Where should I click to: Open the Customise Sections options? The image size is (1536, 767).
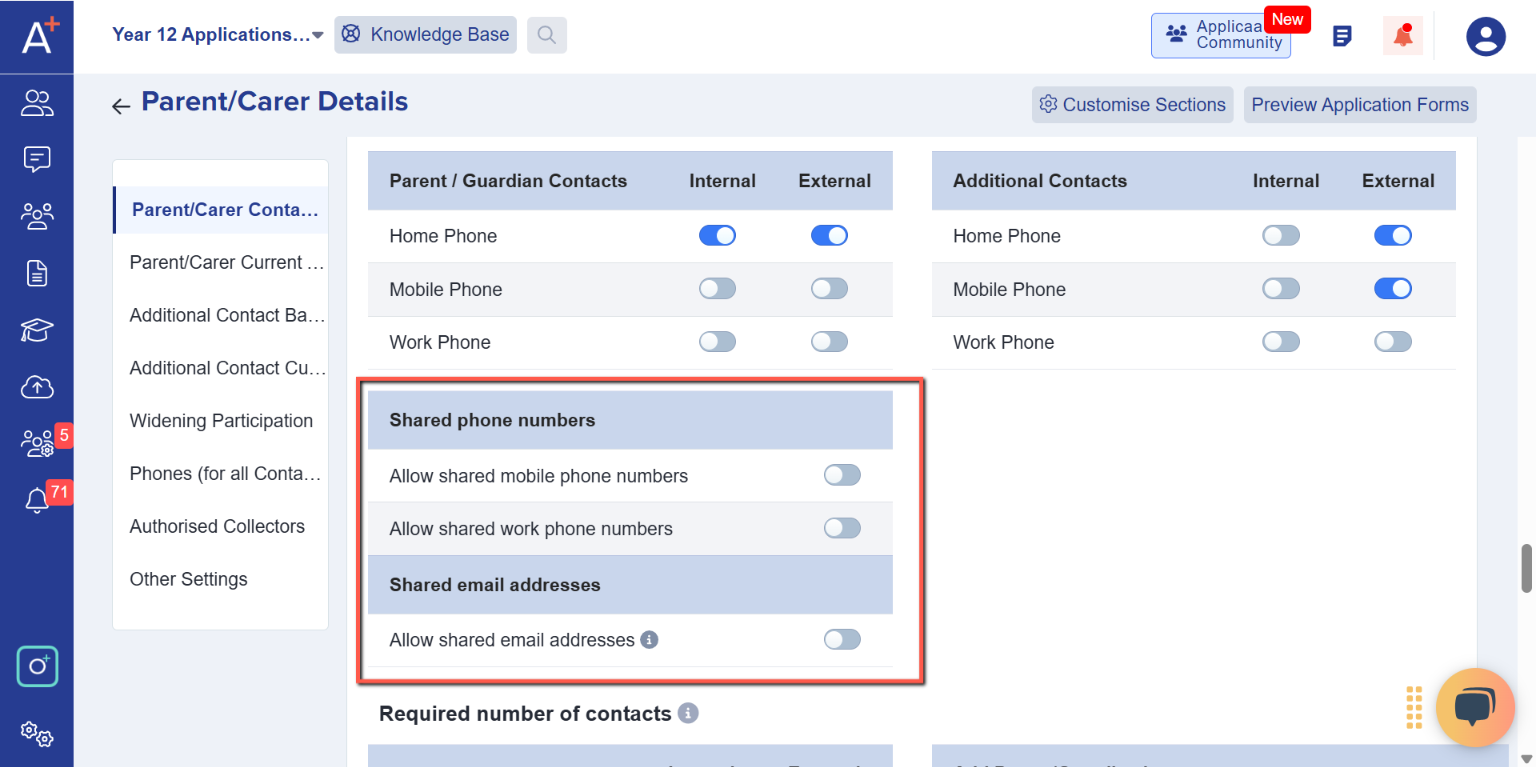coord(1133,105)
